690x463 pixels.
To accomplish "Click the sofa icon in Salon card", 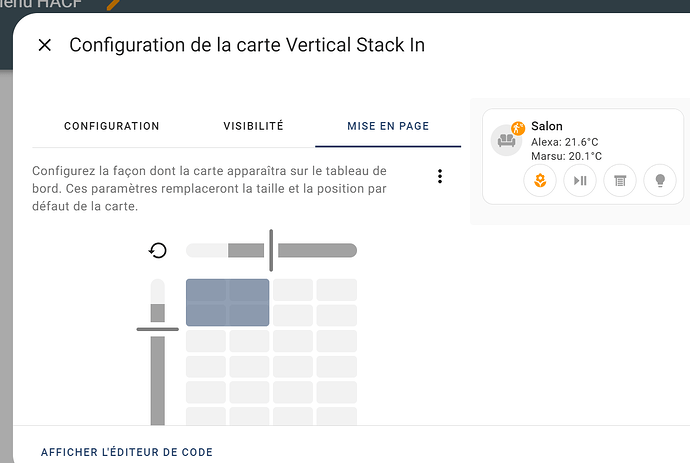I will pyautogui.click(x=506, y=140).
